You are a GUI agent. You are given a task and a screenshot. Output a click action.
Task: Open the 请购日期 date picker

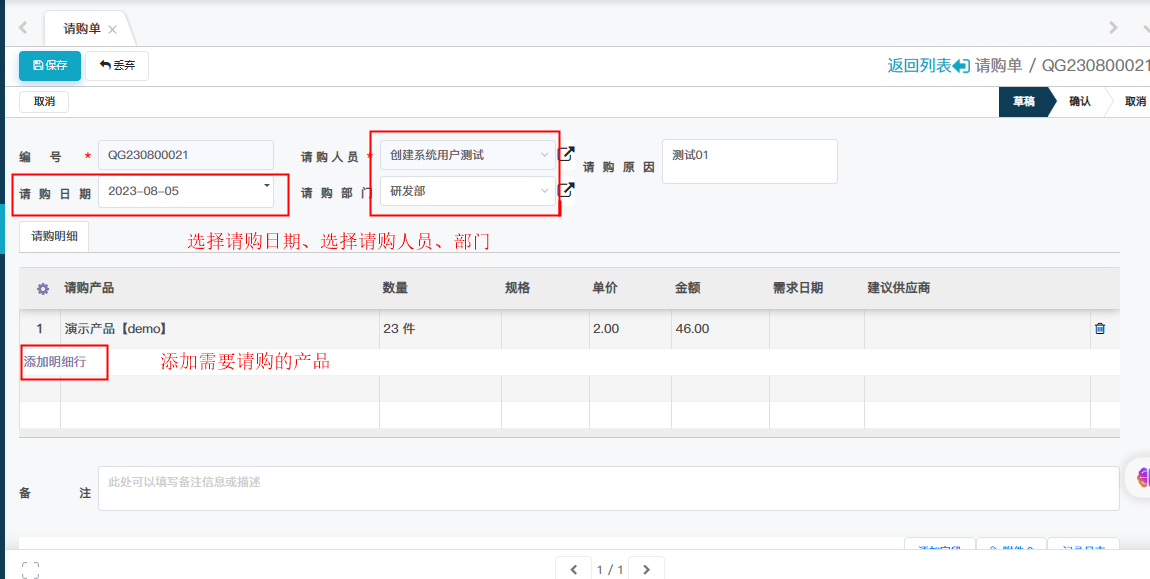266,186
